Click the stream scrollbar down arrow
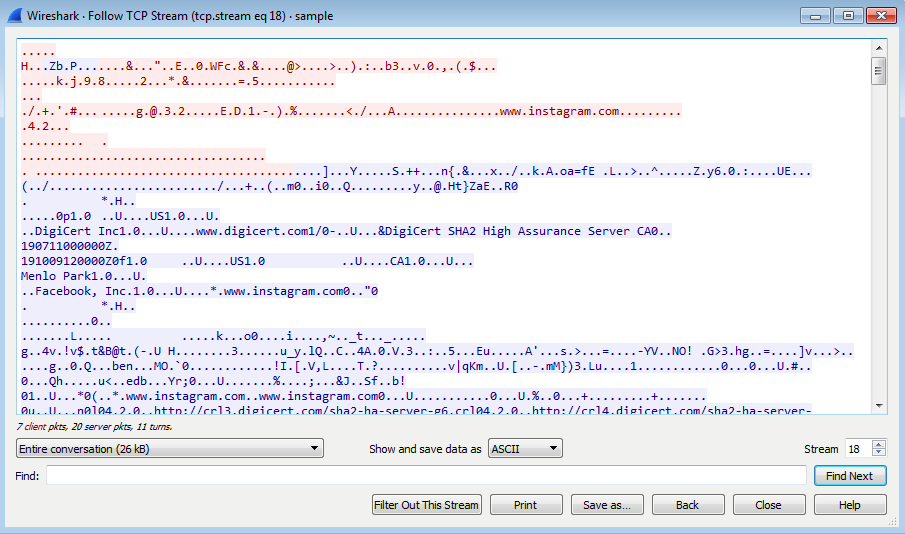This screenshot has width=905, height=534. (878, 406)
